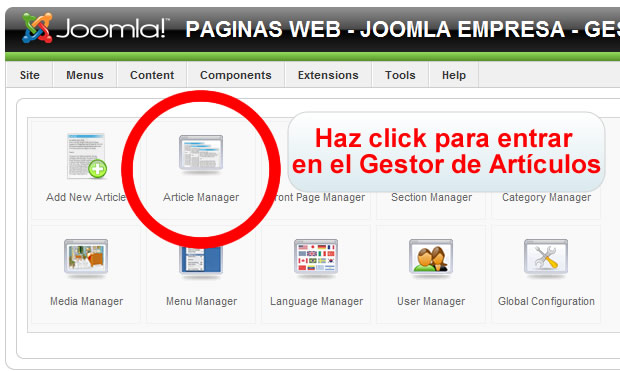
Task: Open the Language Manager text link
Action: pyautogui.click(x=316, y=301)
